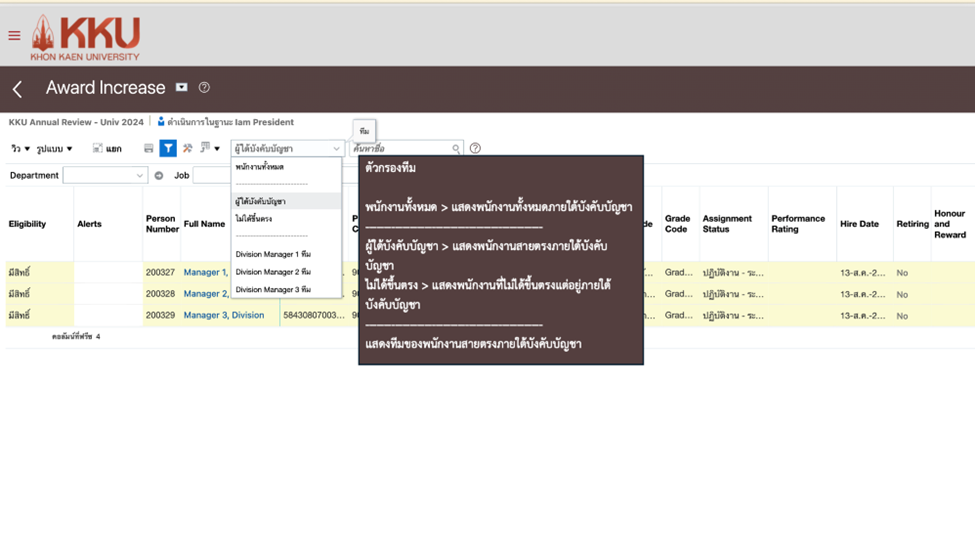Click the ค้นหาชื่อ name search field

tap(400, 149)
